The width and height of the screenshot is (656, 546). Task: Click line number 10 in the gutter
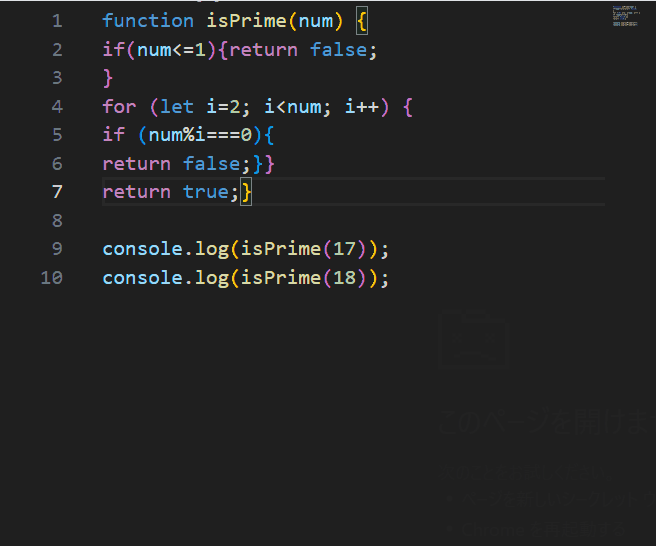(x=51, y=277)
